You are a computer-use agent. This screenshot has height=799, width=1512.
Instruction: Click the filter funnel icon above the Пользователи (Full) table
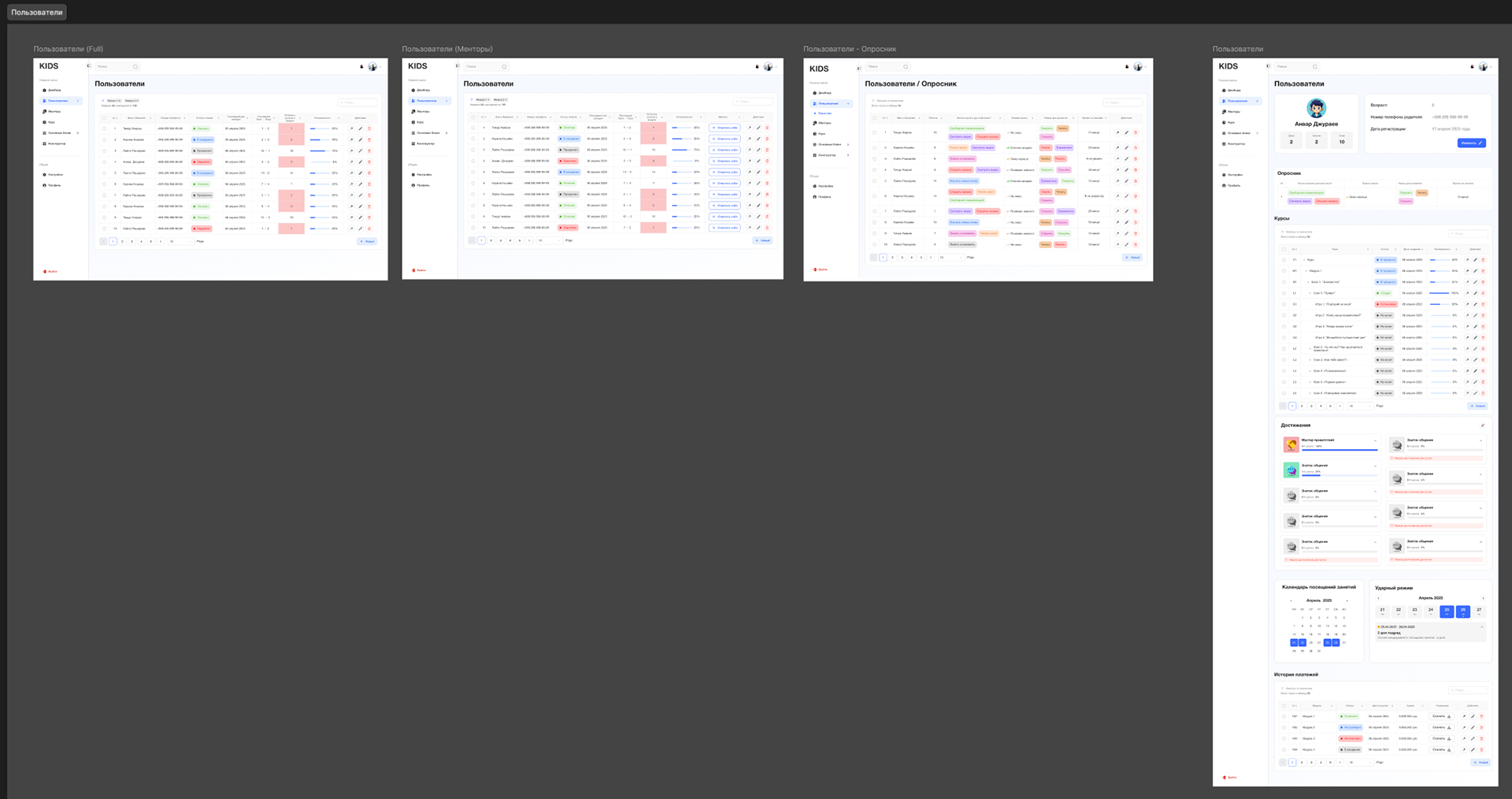point(103,101)
